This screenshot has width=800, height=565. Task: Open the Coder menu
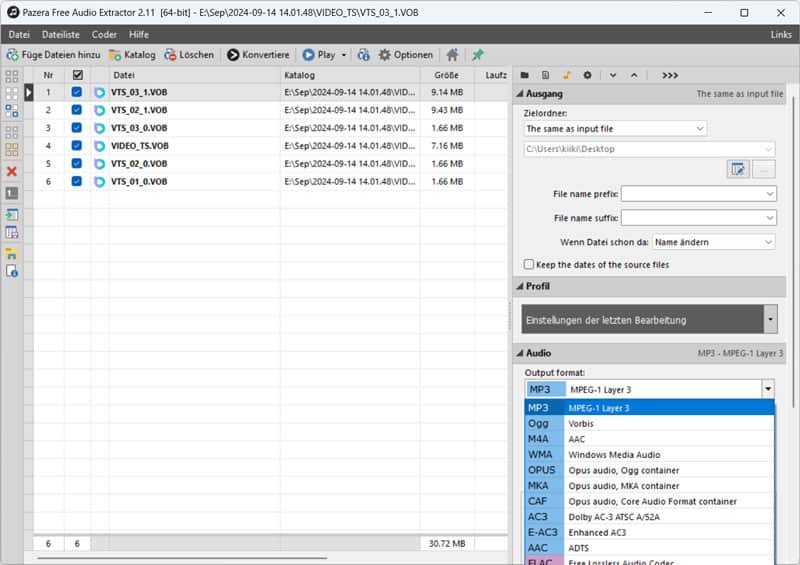104,35
